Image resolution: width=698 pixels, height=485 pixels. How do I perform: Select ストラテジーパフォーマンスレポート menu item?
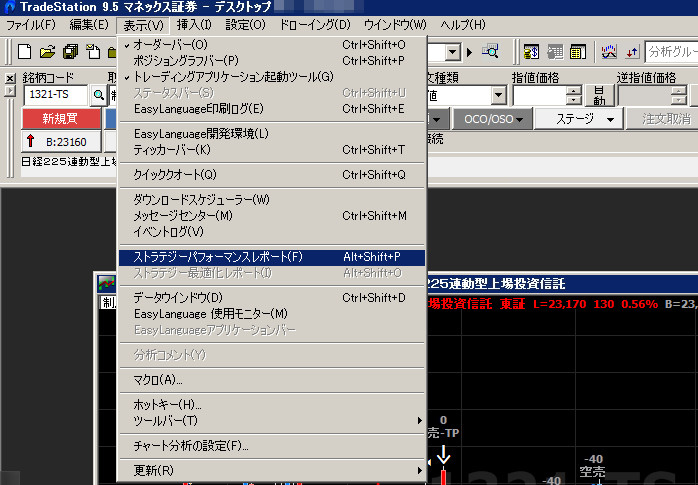[x=217, y=257]
